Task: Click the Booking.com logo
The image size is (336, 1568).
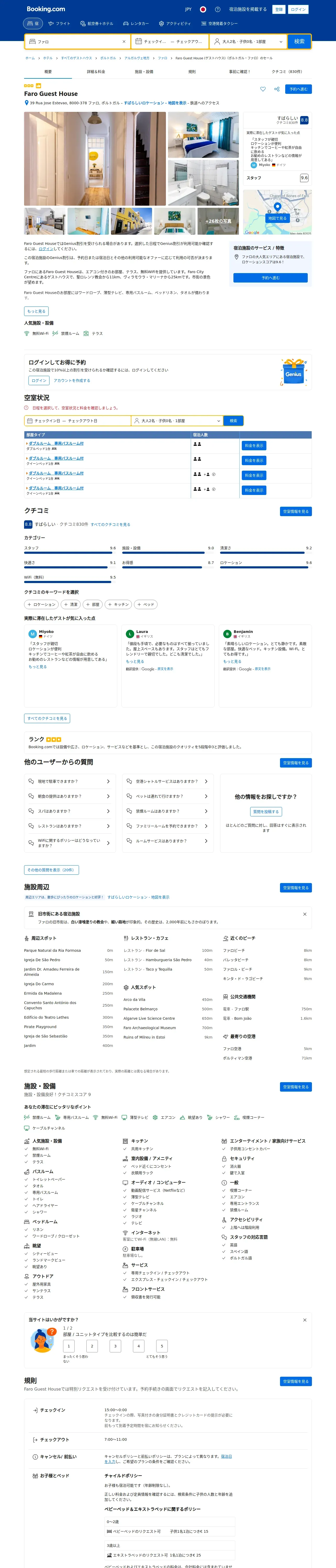Action: (x=46, y=9)
